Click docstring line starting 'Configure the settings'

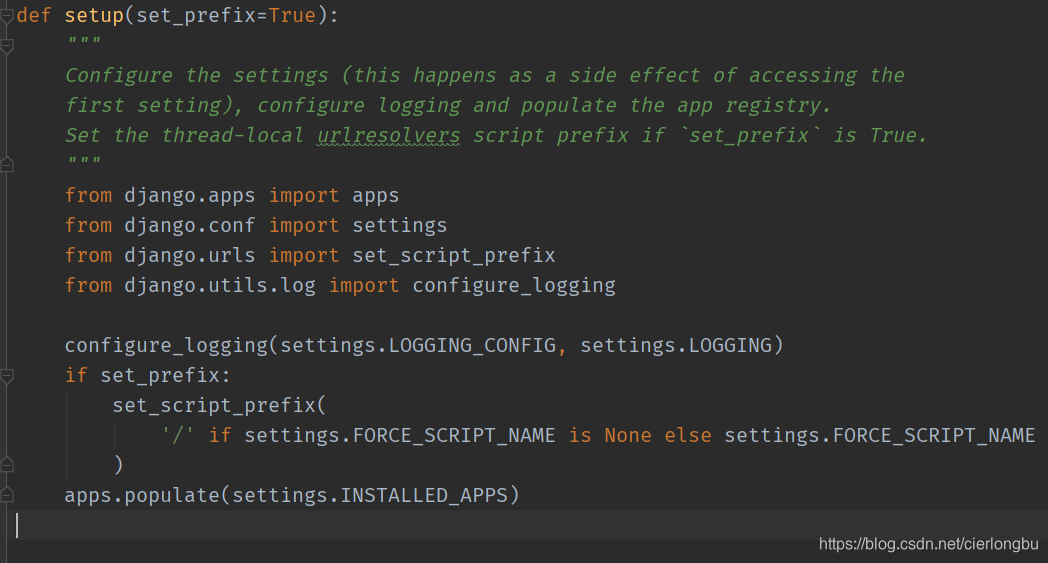tap(485, 76)
